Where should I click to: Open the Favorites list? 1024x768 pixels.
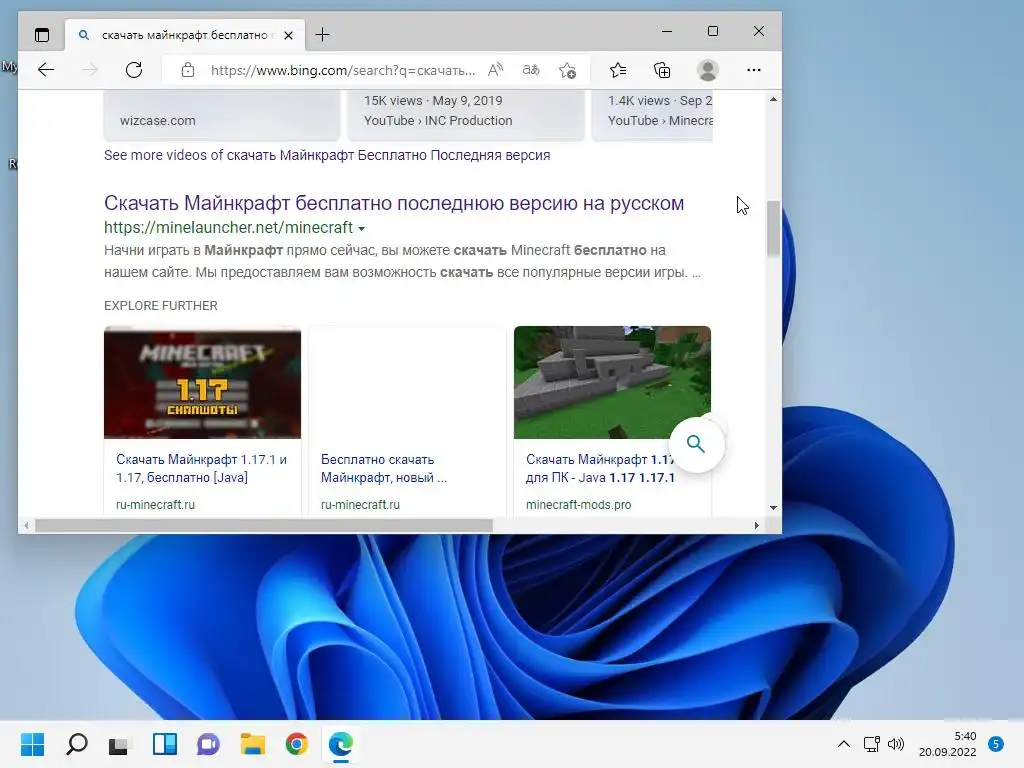[x=618, y=70]
